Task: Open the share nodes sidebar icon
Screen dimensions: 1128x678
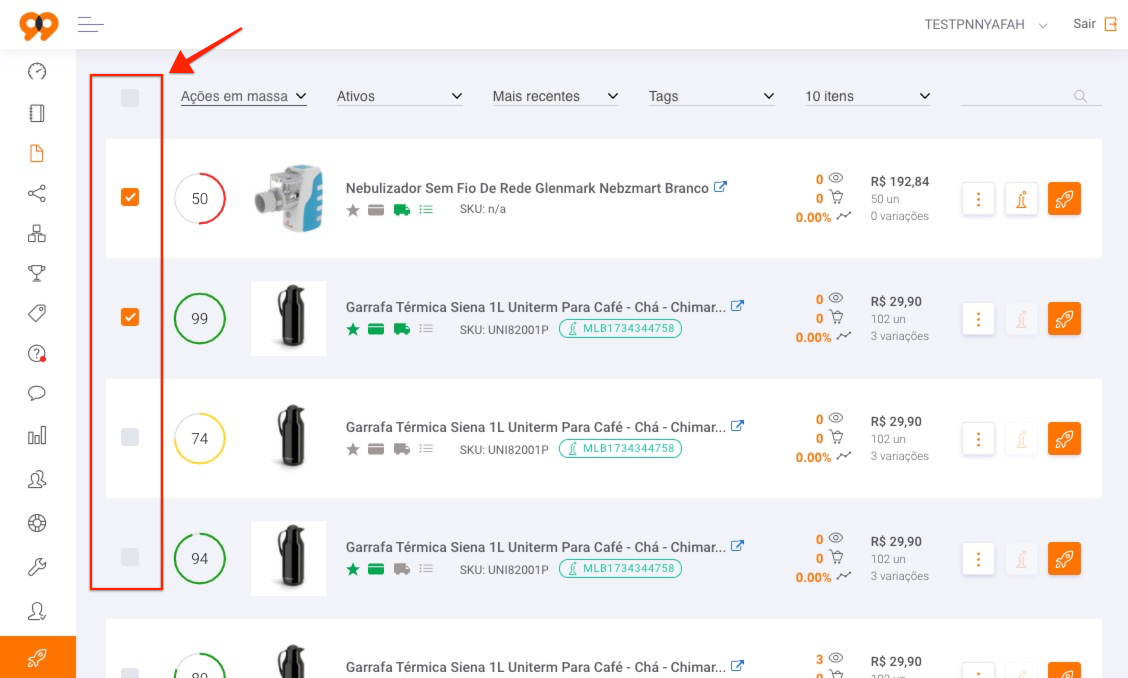Action: [x=37, y=193]
